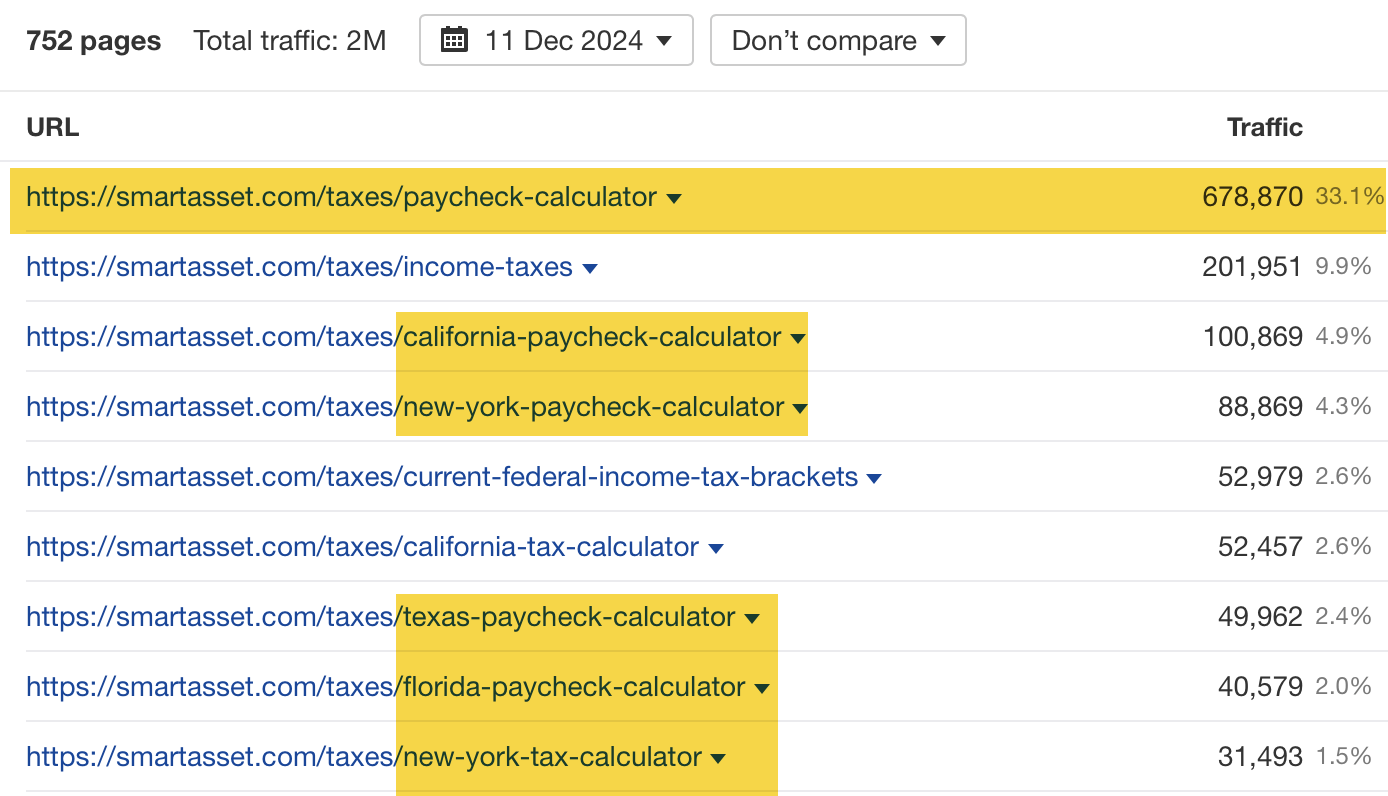Viewport: 1388px width, 796px height.
Task: Click the 9.9% traffic share
Action: pyautogui.click(x=1343, y=267)
